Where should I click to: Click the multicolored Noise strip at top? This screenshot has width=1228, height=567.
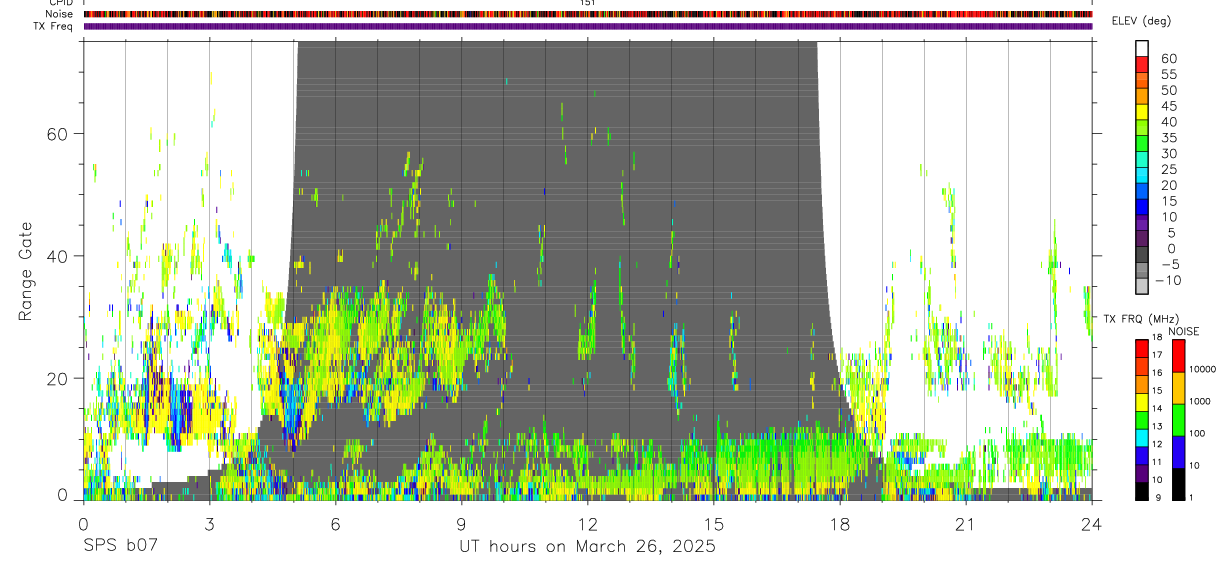588,14
